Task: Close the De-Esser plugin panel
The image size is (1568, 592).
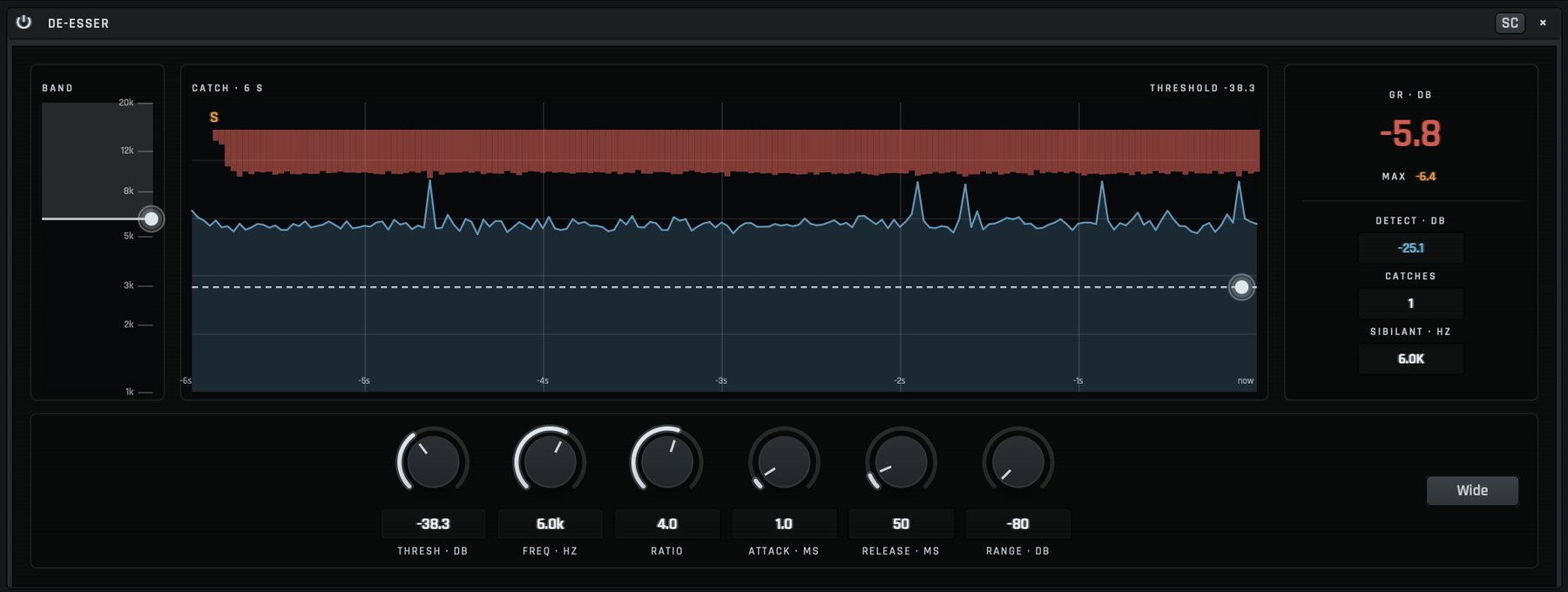Action: (1543, 24)
